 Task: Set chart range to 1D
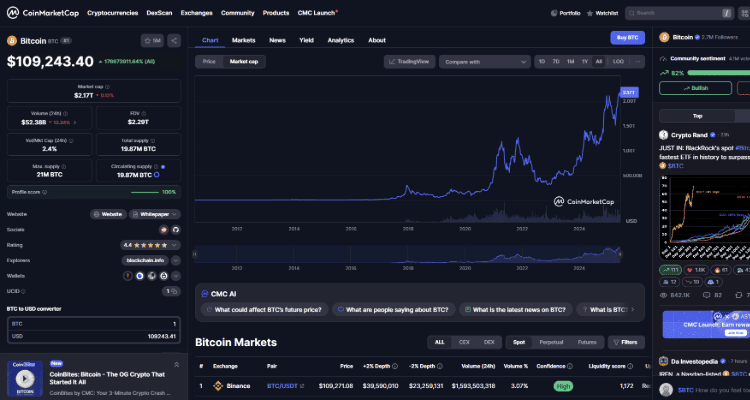coord(542,62)
